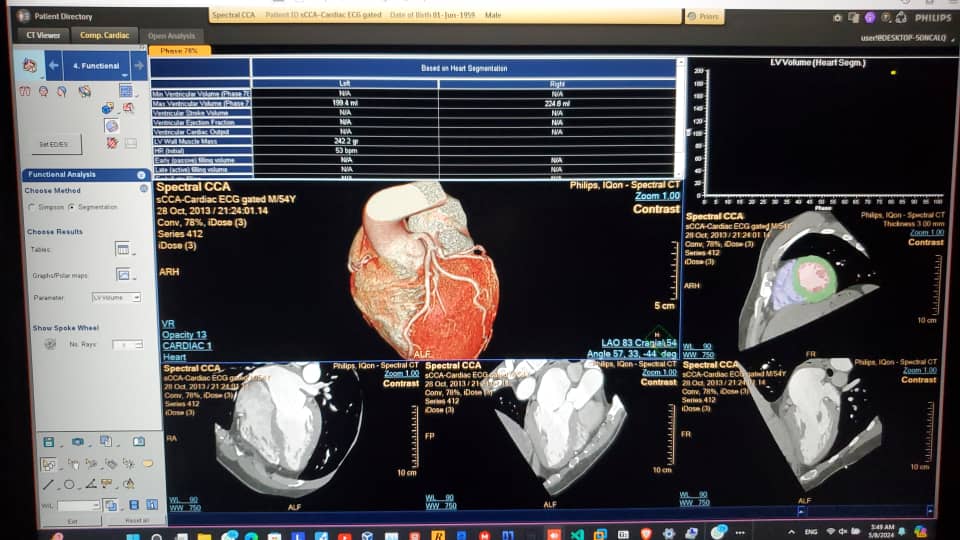Select the Segmentation method radio button

pyautogui.click(x=72, y=208)
